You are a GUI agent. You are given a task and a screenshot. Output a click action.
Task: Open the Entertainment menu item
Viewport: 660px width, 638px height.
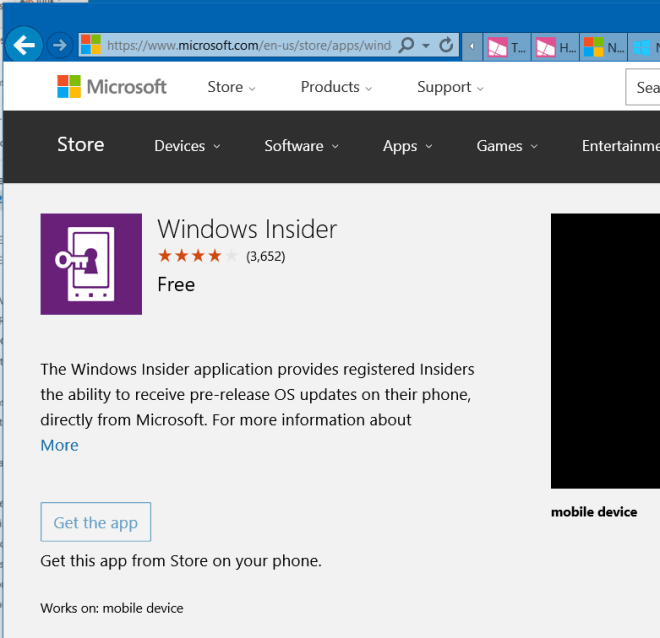pos(620,146)
